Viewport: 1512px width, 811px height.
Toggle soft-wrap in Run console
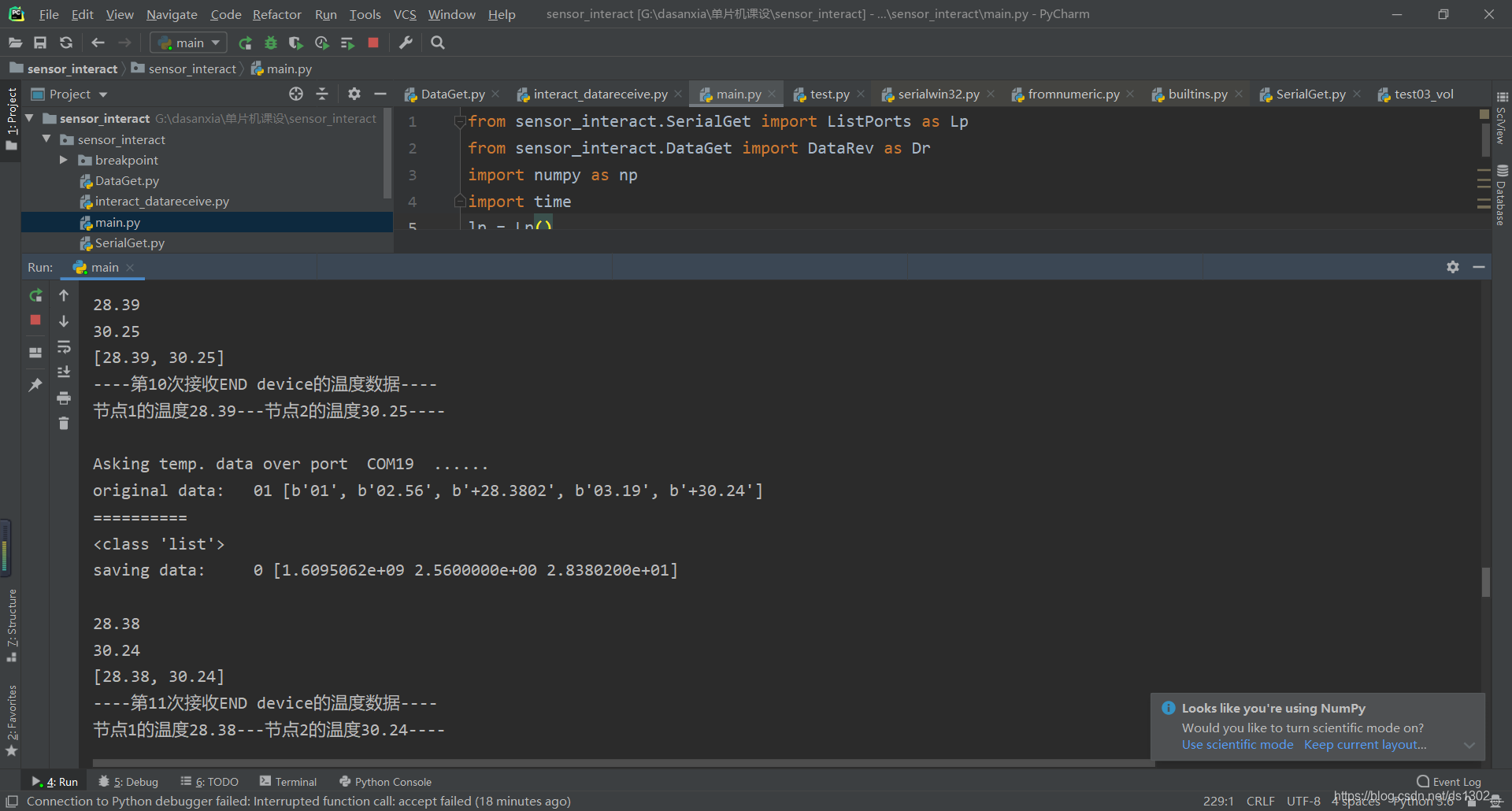[64, 347]
